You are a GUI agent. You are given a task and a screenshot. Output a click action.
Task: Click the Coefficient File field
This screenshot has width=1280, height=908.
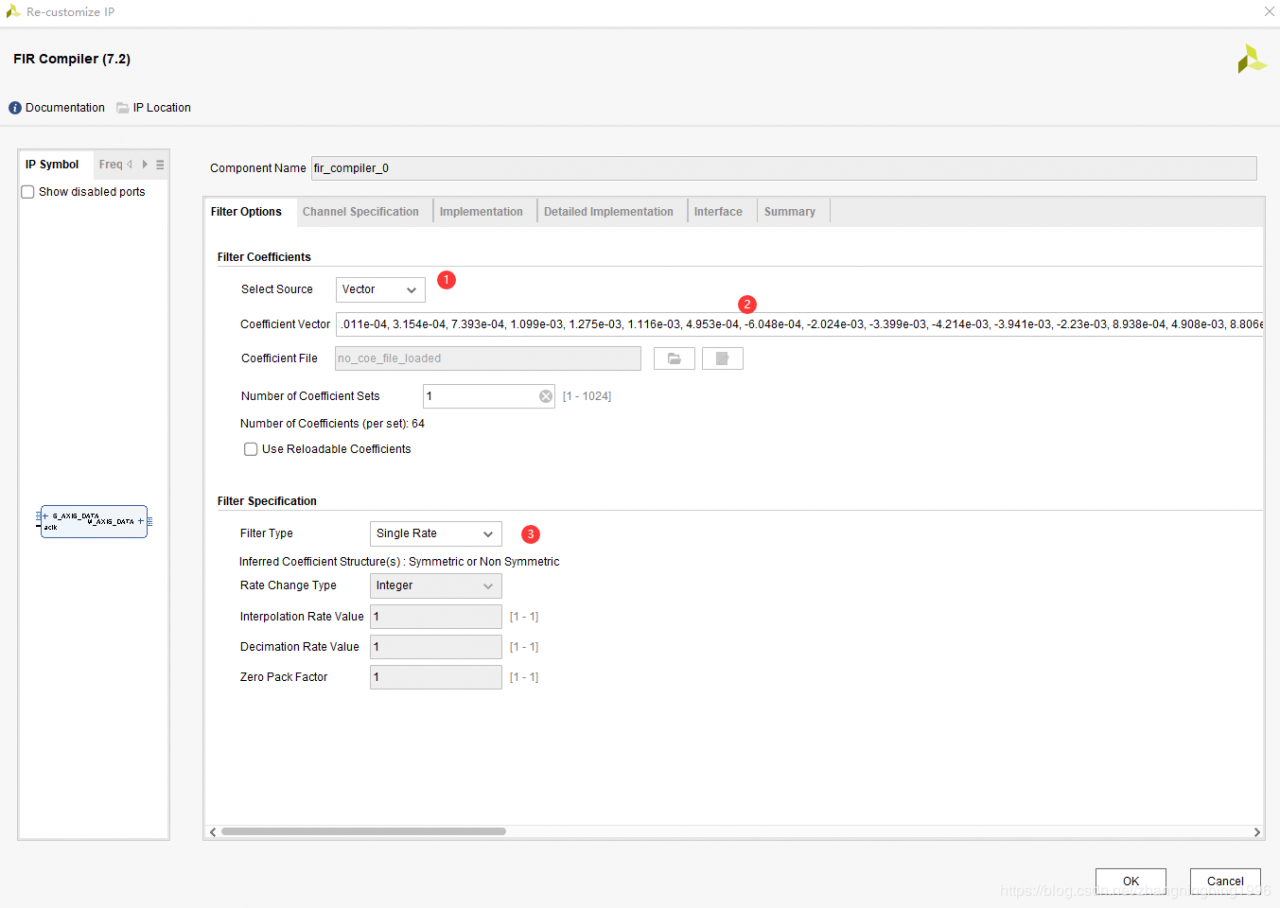(x=488, y=358)
